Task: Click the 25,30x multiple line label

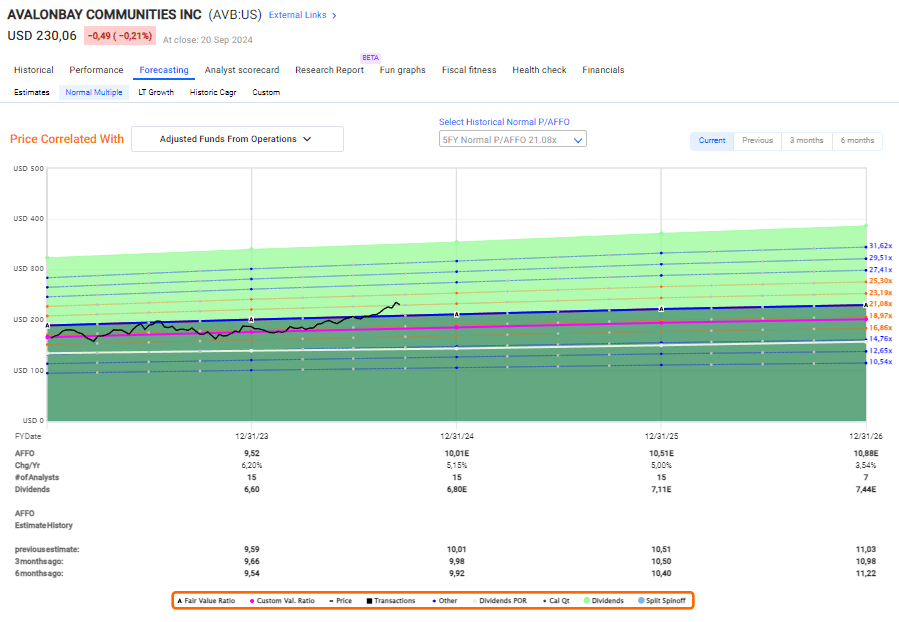Action: [881, 281]
